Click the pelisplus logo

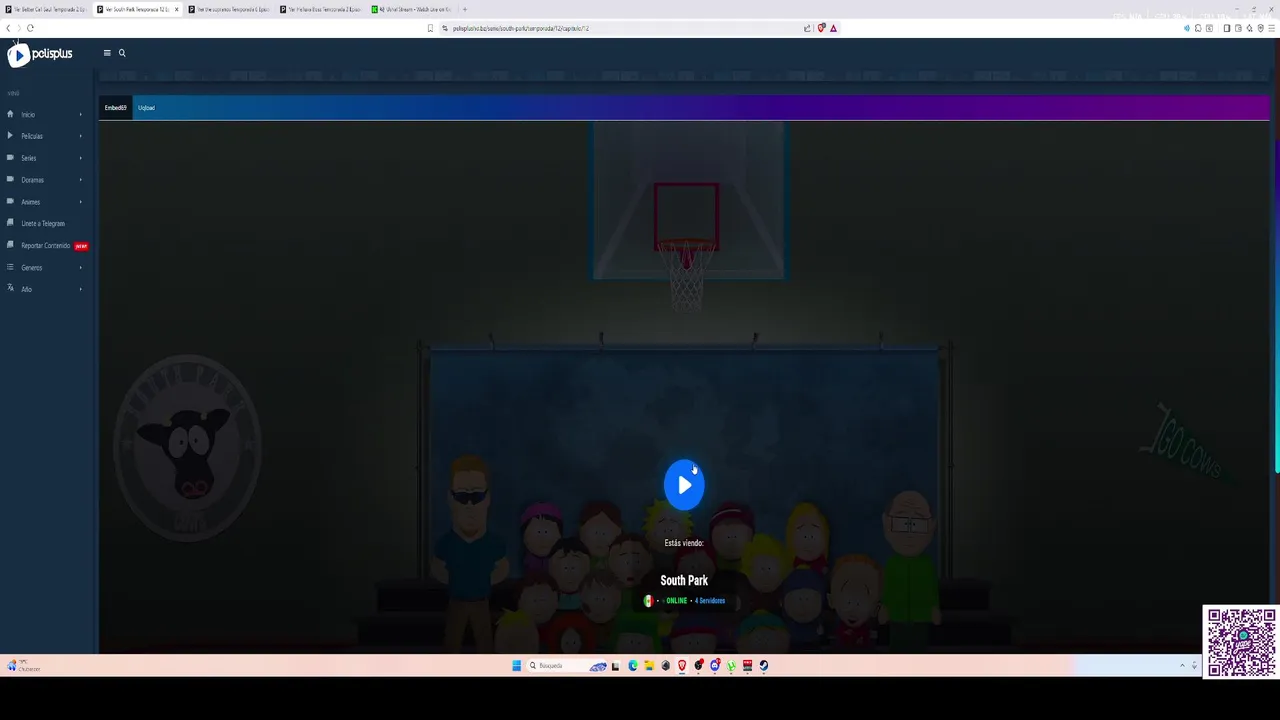pos(40,55)
